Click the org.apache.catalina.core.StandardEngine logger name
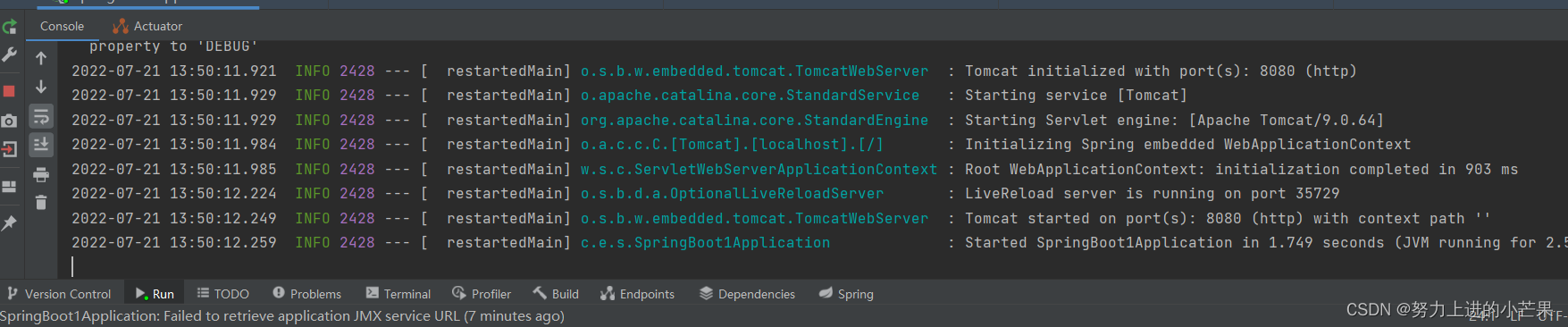The width and height of the screenshot is (1568, 327). [754, 120]
